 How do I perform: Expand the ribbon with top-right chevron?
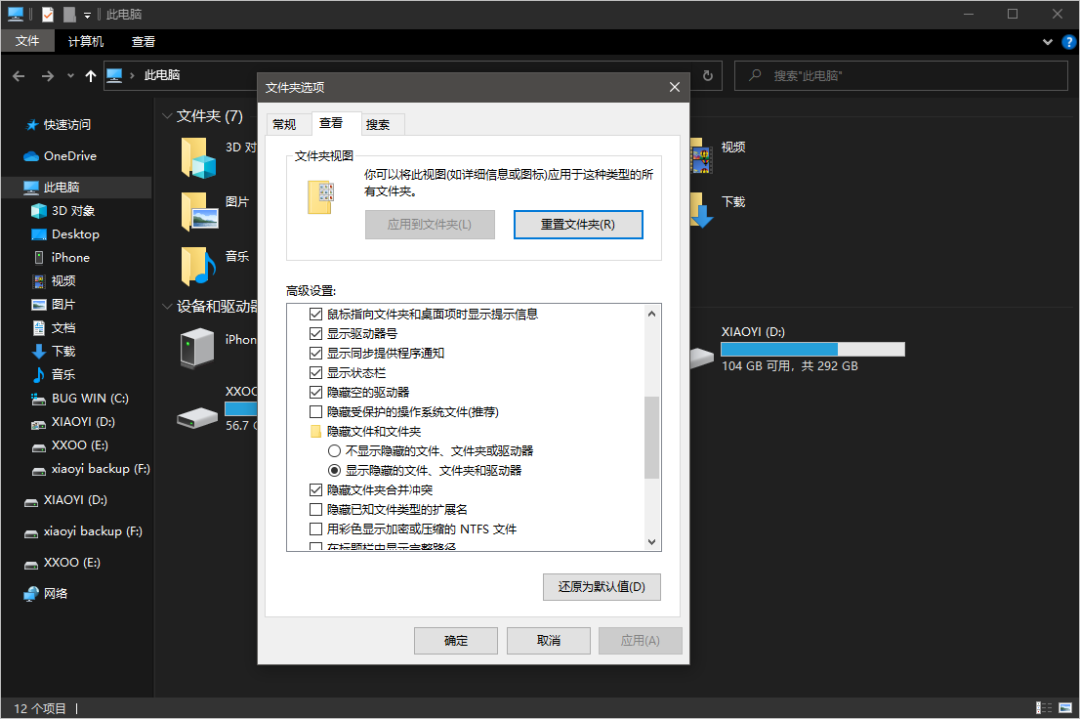(1047, 42)
